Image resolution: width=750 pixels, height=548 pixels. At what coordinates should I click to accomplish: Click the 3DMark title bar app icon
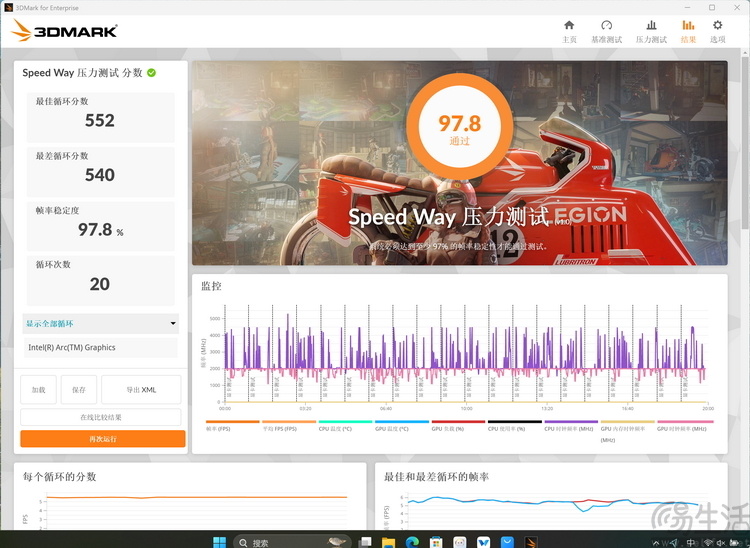tap(8, 8)
